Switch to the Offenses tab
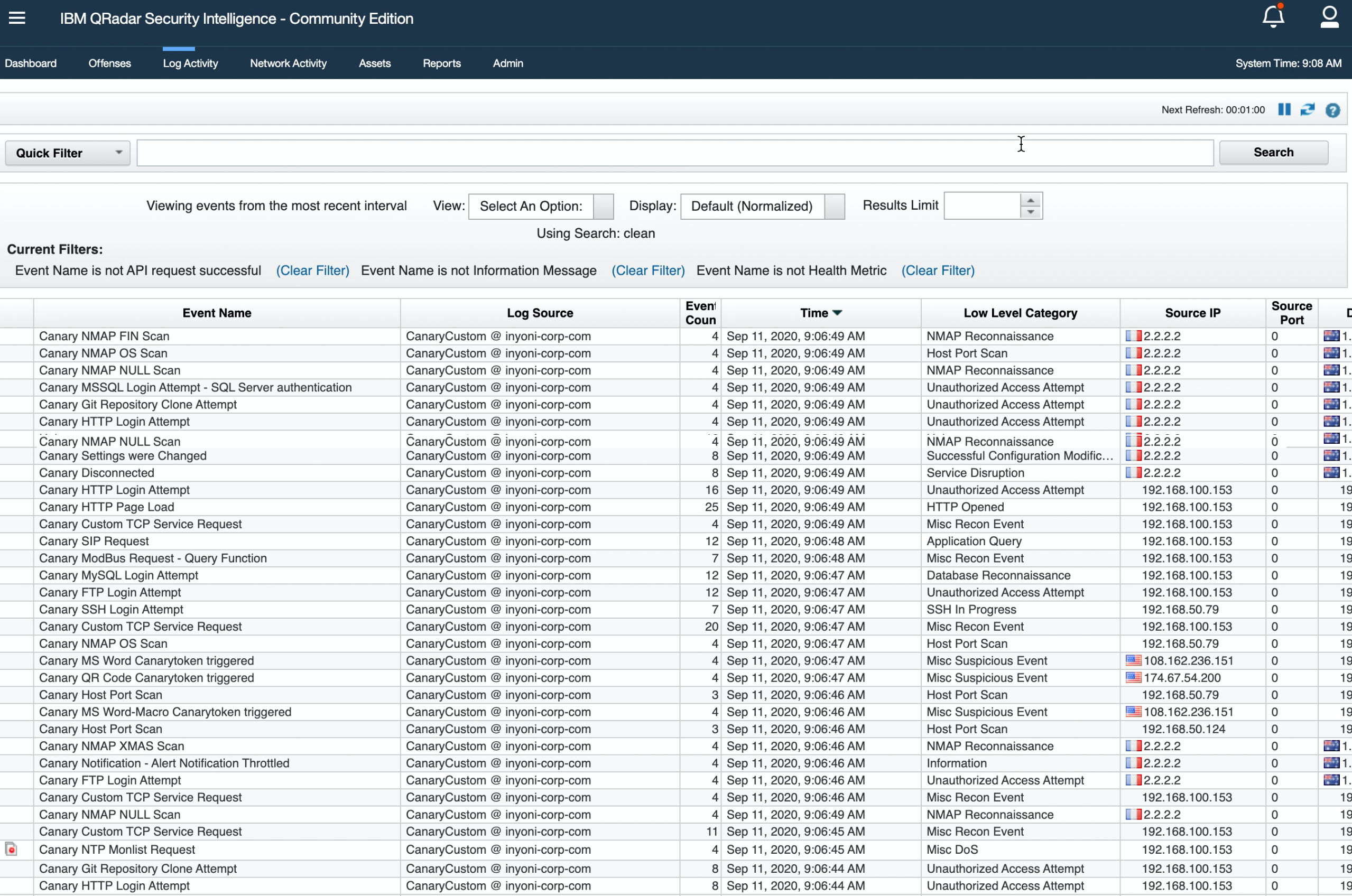 [x=110, y=63]
